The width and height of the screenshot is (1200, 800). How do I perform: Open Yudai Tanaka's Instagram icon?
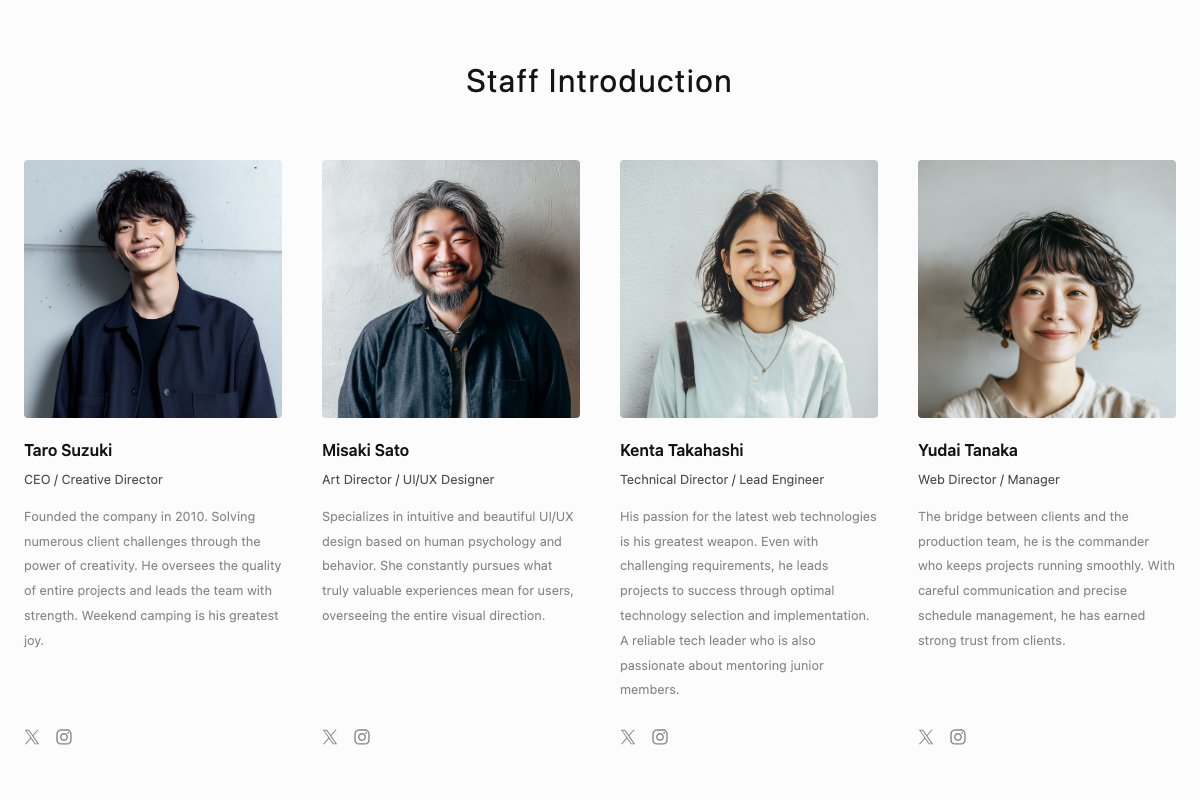[x=958, y=737]
